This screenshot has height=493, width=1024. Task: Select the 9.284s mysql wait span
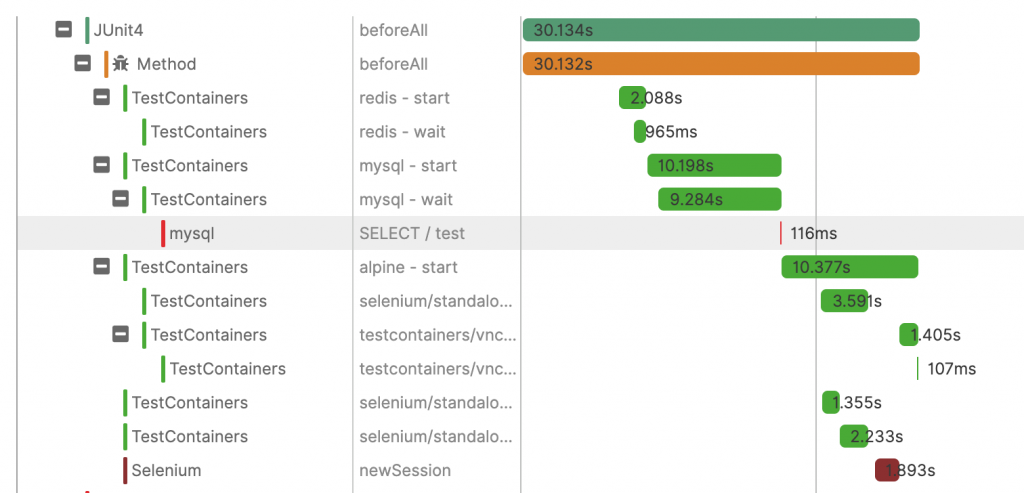(720, 199)
